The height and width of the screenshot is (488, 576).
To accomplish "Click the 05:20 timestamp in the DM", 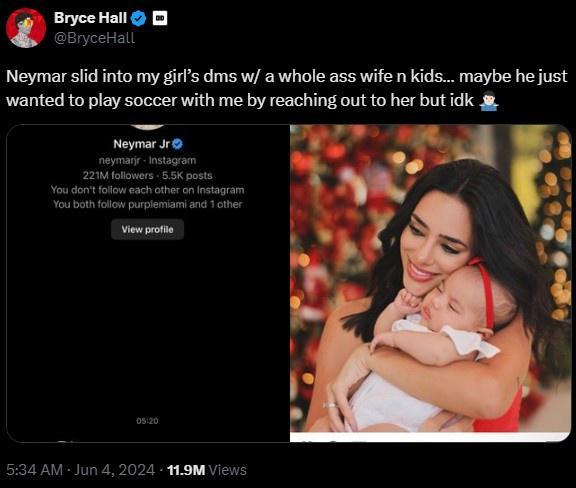I will click(x=147, y=421).
